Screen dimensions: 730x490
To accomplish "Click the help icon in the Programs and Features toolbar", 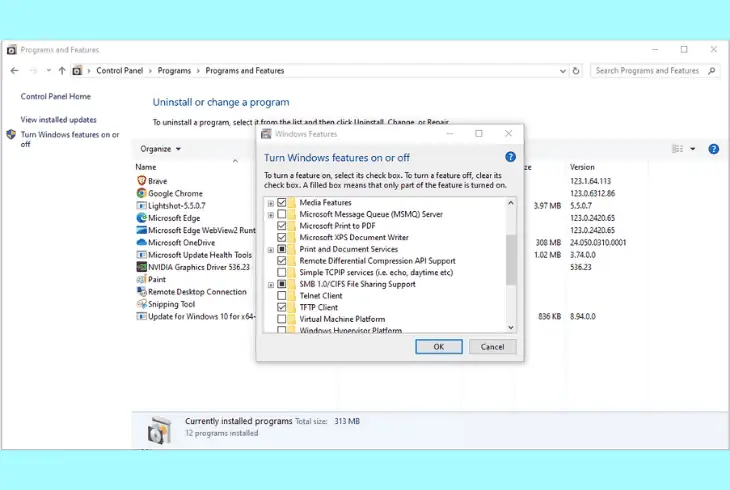I will pos(713,149).
